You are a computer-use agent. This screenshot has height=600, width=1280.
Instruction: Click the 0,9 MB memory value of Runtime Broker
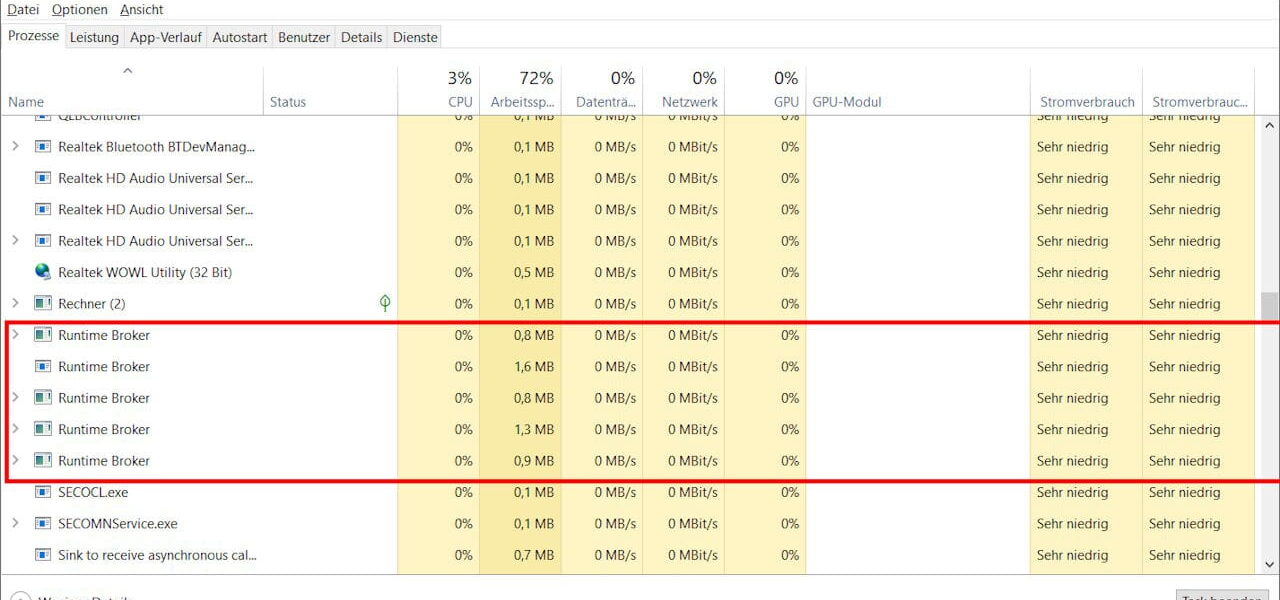point(534,461)
